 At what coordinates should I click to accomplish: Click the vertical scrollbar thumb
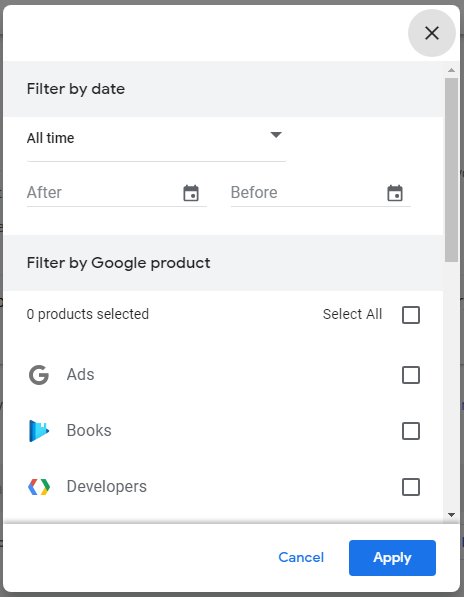click(x=451, y=170)
